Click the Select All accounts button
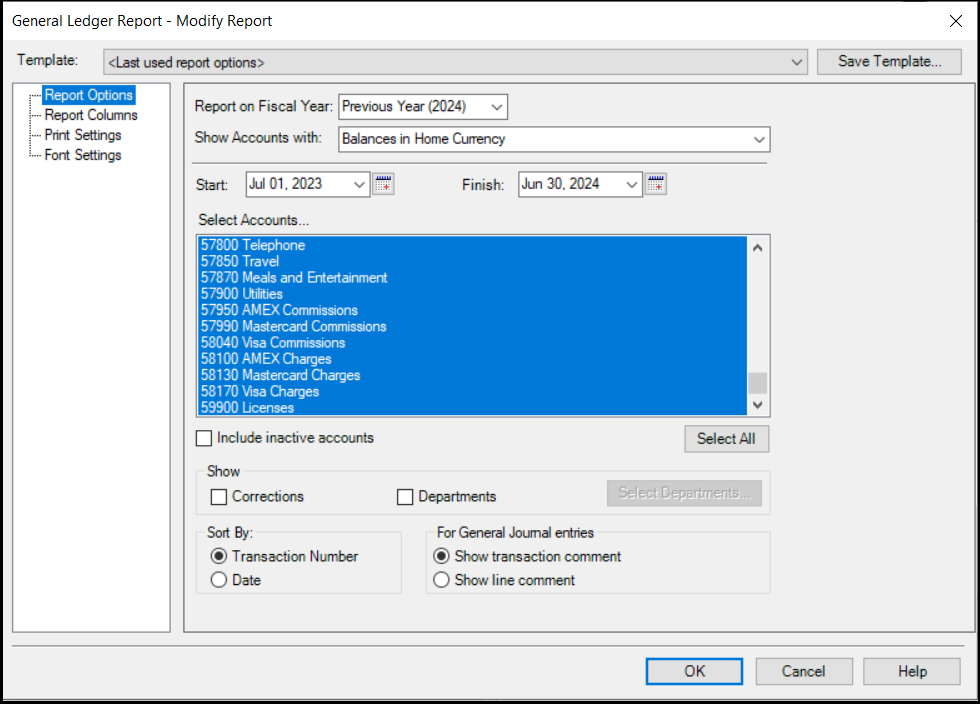The height and width of the screenshot is (704, 980). tap(726, 439)
